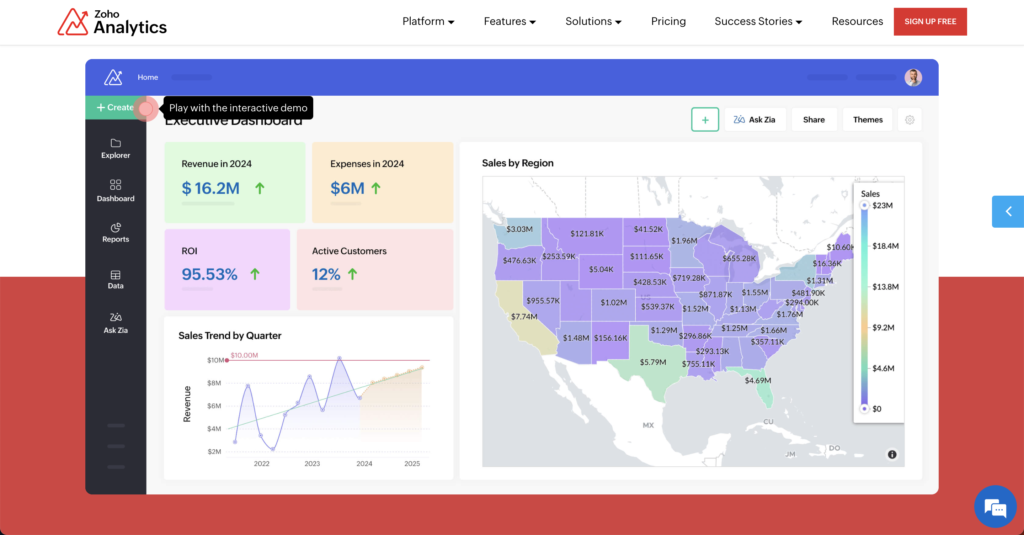Open the live chat bubble
1024x535 pixels.
(x=994, y=507)
